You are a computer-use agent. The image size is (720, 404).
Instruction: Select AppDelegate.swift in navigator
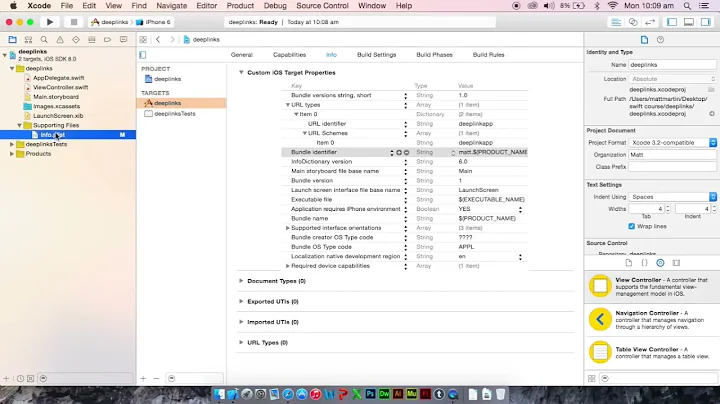click(58, 78)
